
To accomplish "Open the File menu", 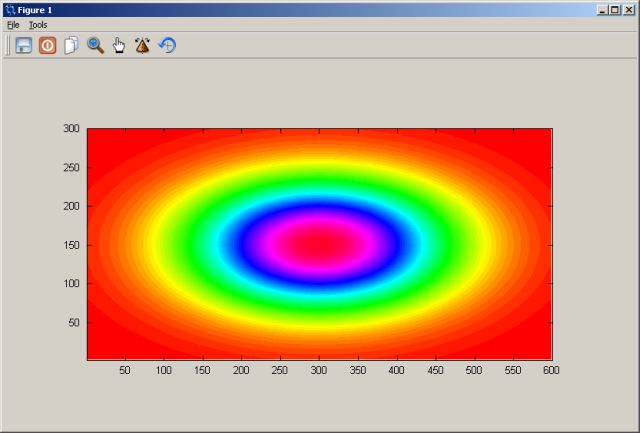I will click(13, 25).
